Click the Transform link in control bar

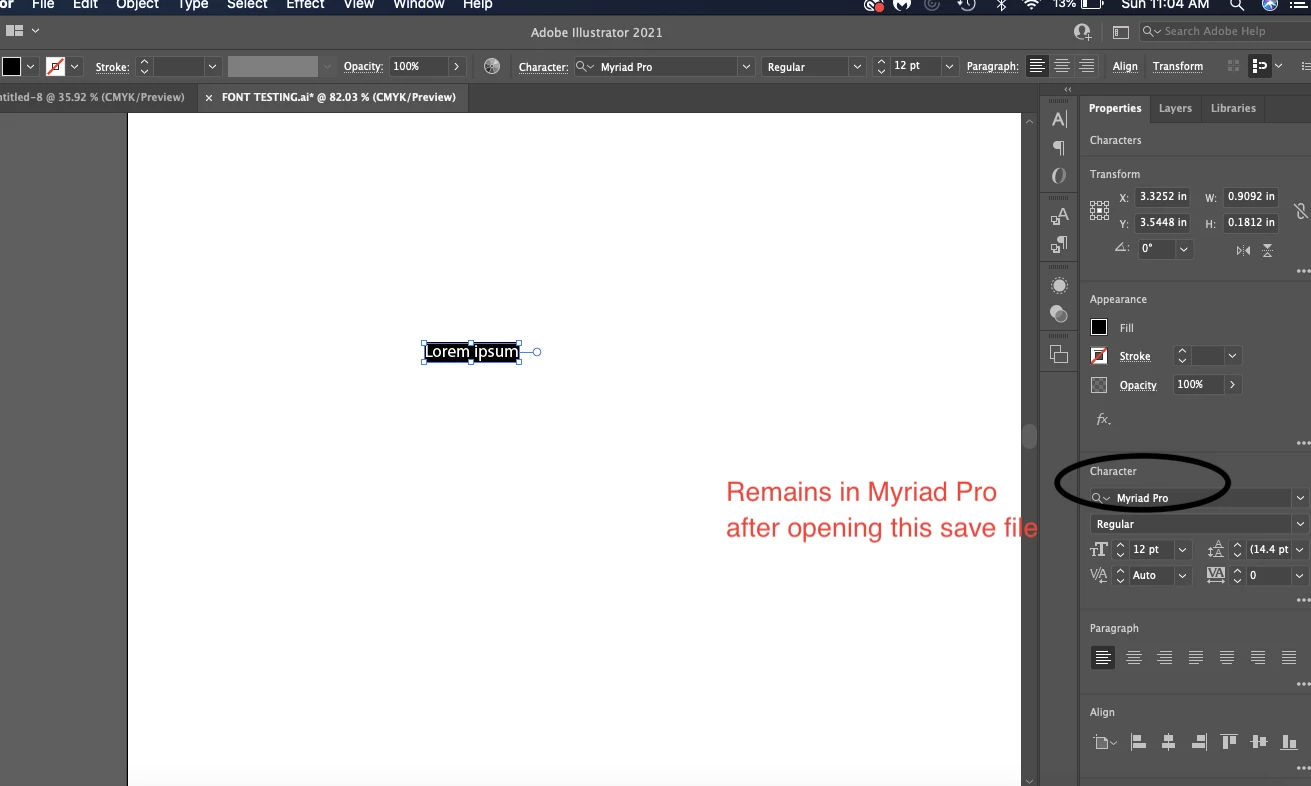1178,67
